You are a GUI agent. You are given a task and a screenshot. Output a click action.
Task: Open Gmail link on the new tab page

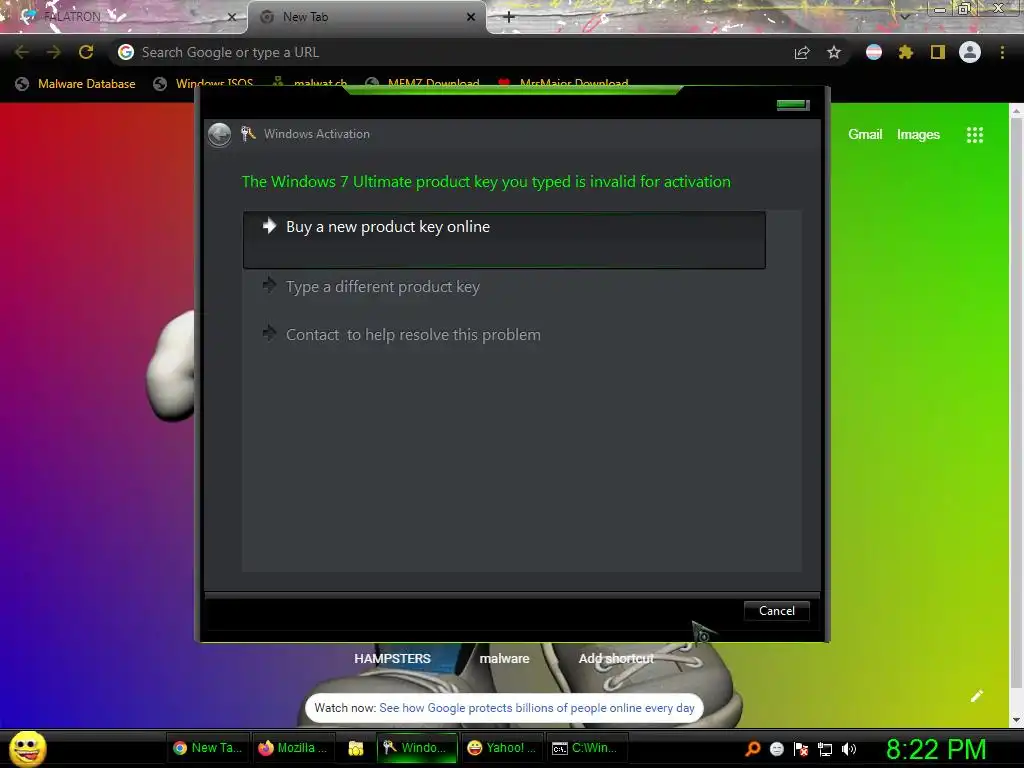coord(865,135)
